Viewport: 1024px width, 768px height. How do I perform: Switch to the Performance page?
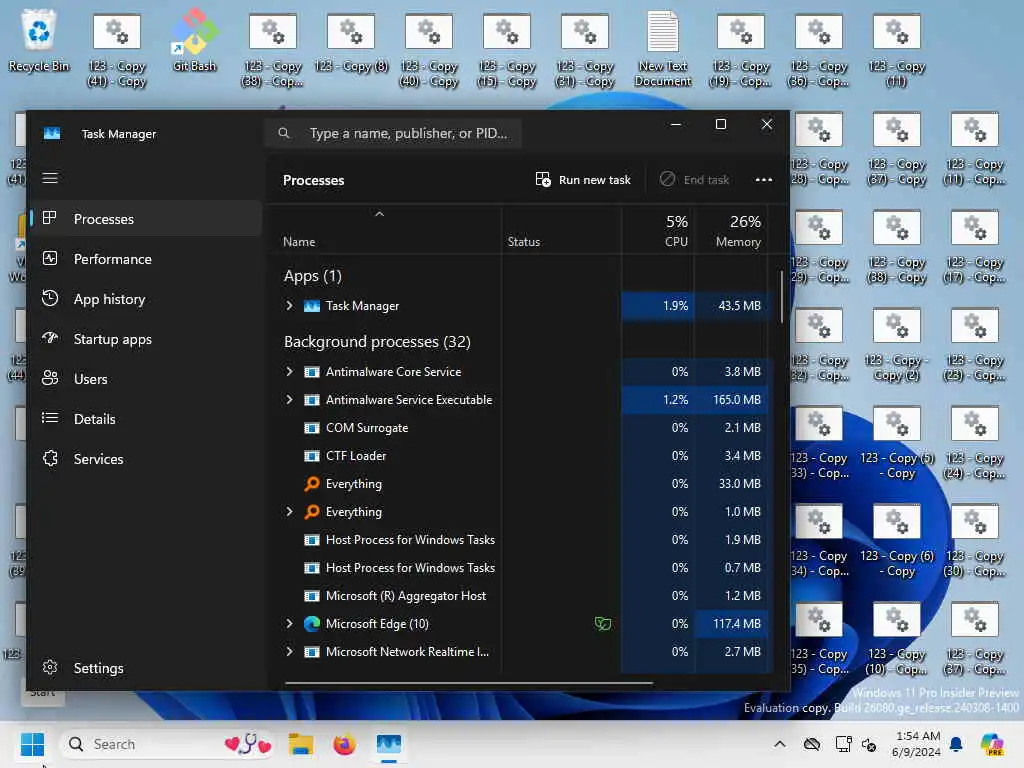(x=146, y=259)
